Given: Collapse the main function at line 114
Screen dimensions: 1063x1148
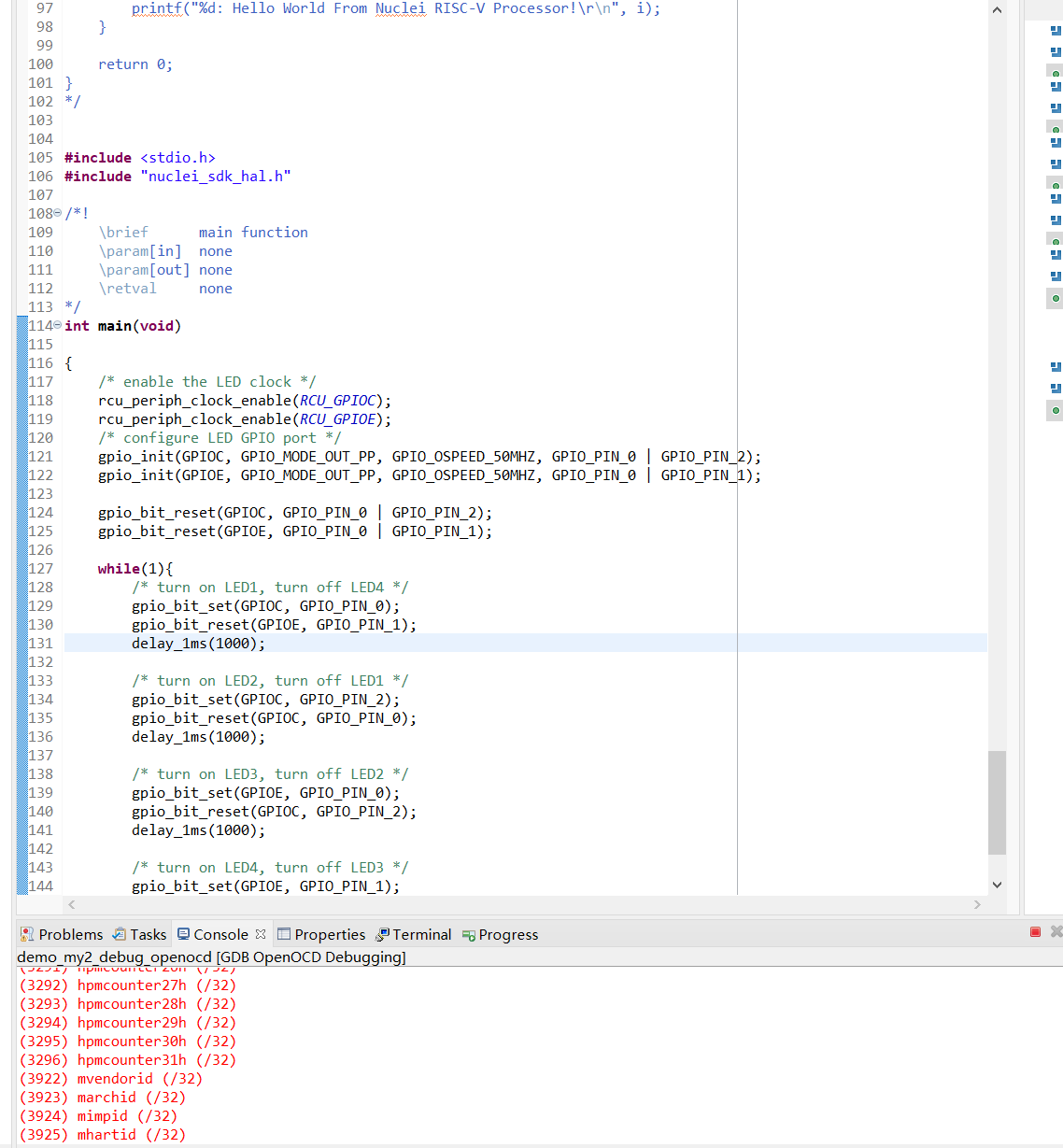Looking at the screenshot, I should click(58, 325).
